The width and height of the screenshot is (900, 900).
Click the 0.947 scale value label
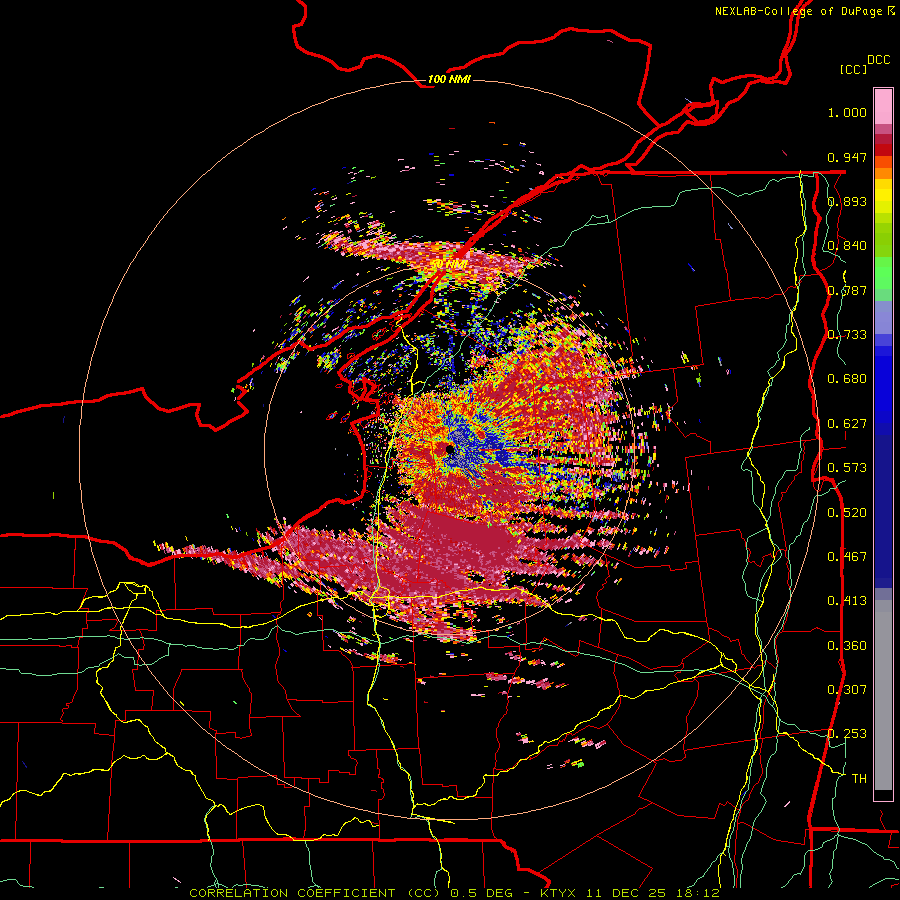click(x=847, y=157)
